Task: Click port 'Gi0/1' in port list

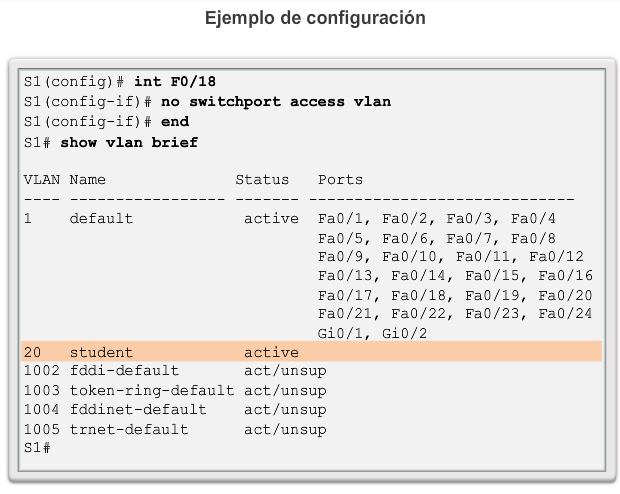Action: pos(340,333)
